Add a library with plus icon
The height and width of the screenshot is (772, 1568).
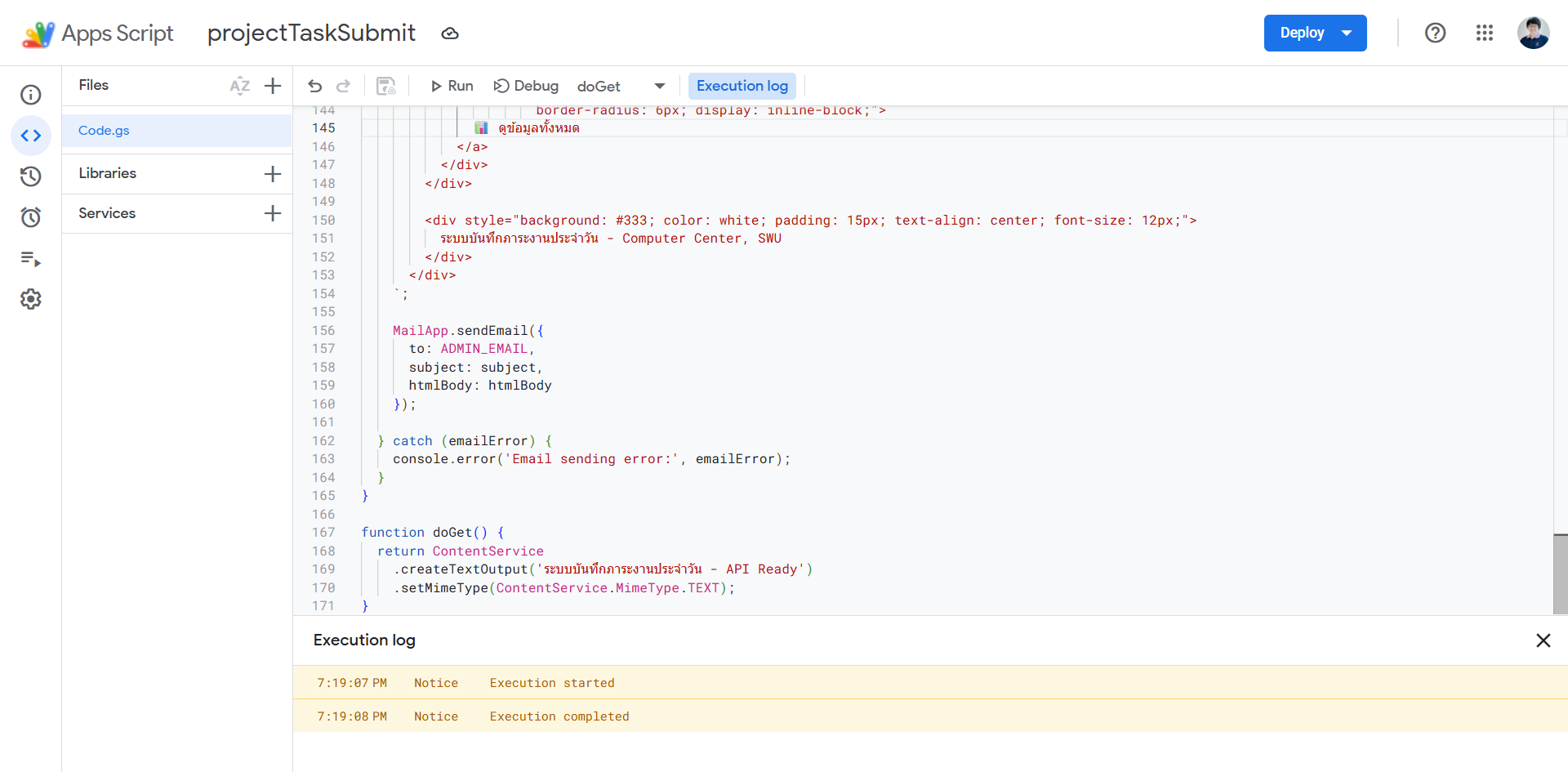273,174
